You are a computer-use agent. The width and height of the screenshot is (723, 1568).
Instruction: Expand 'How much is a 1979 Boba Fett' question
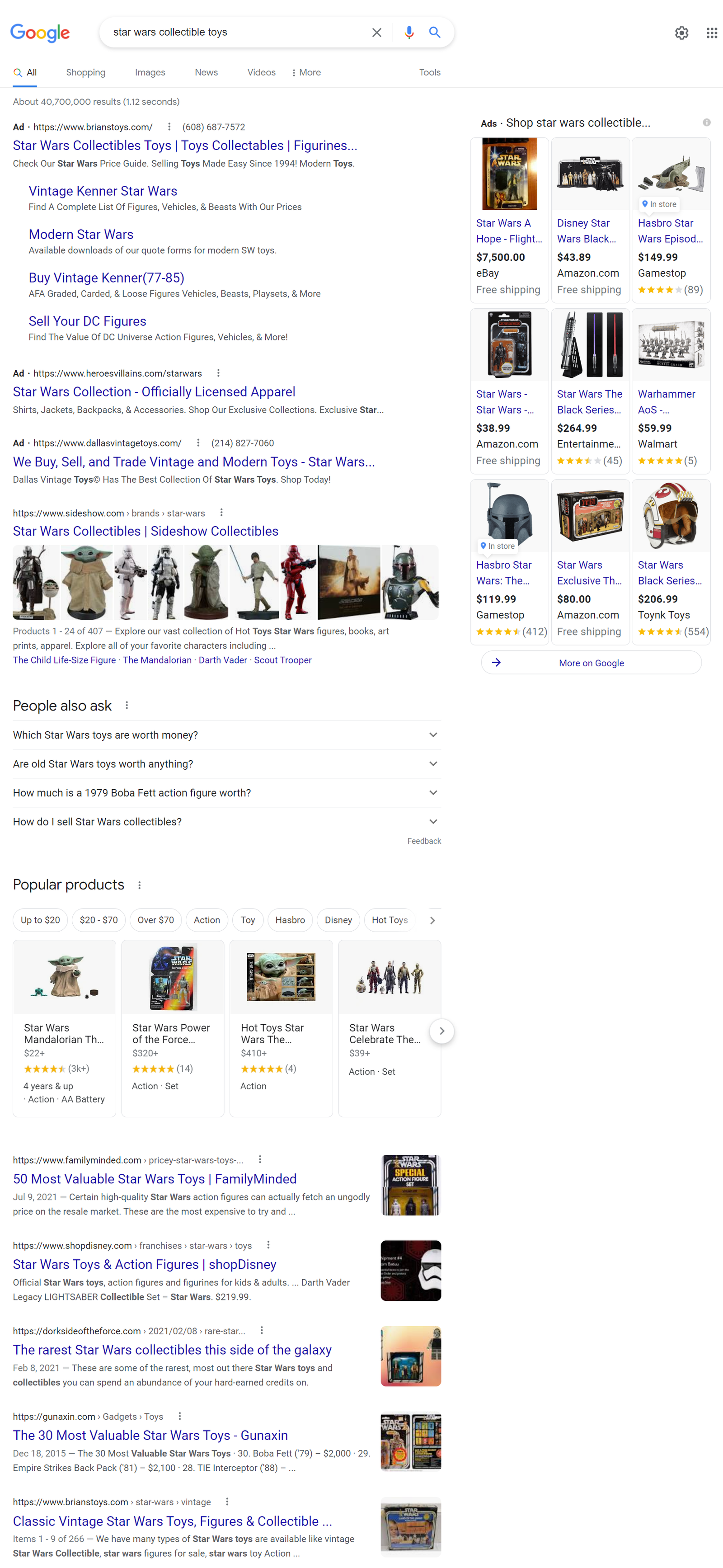click(x=226, y=792)
